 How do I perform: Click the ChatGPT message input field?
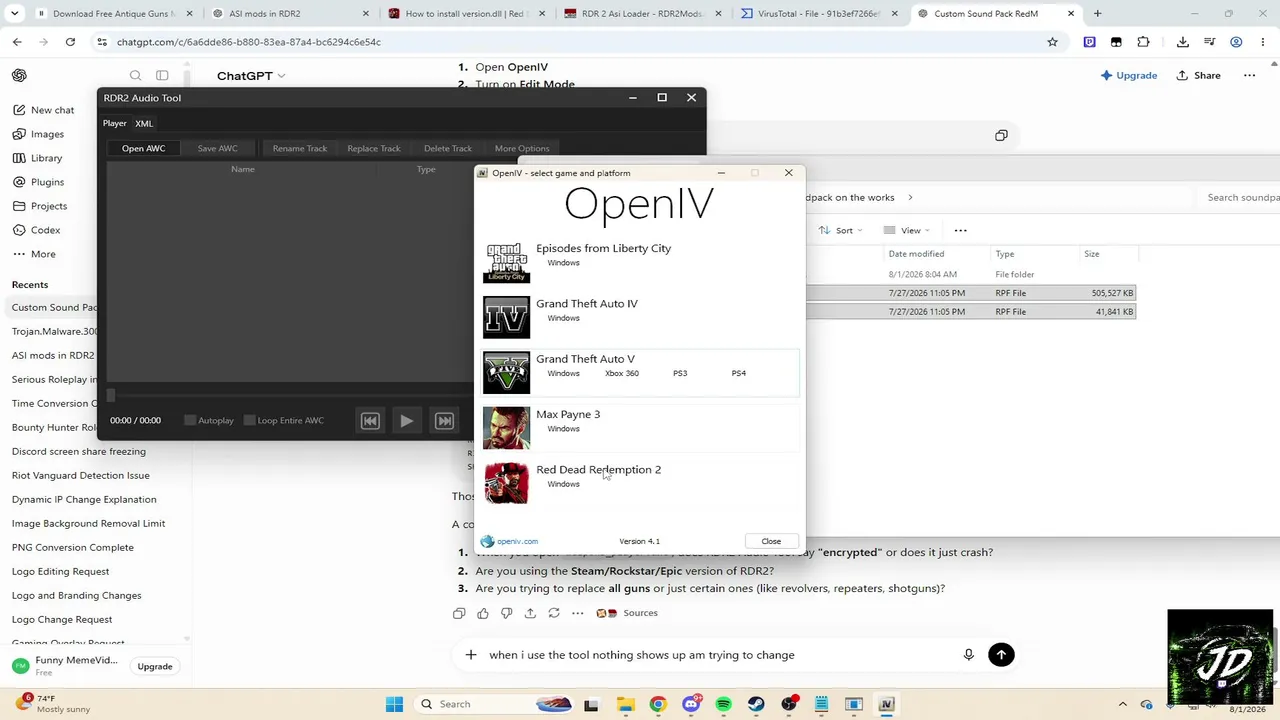718,655
